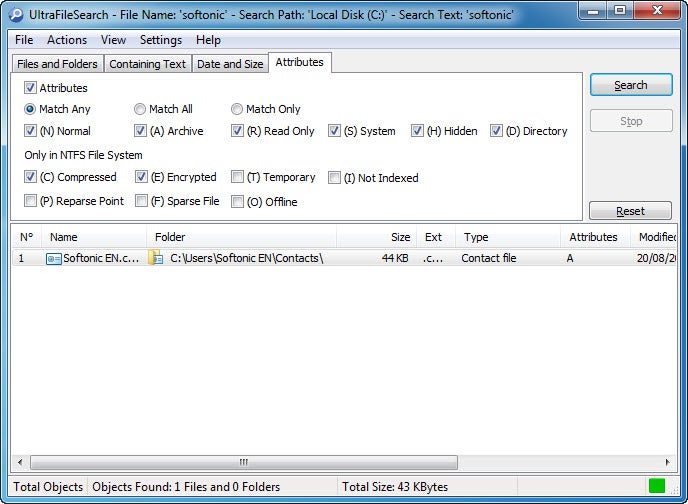Enable the (I) Not Indexed attribute
The image size is (688, 504).
coord(334,178)
